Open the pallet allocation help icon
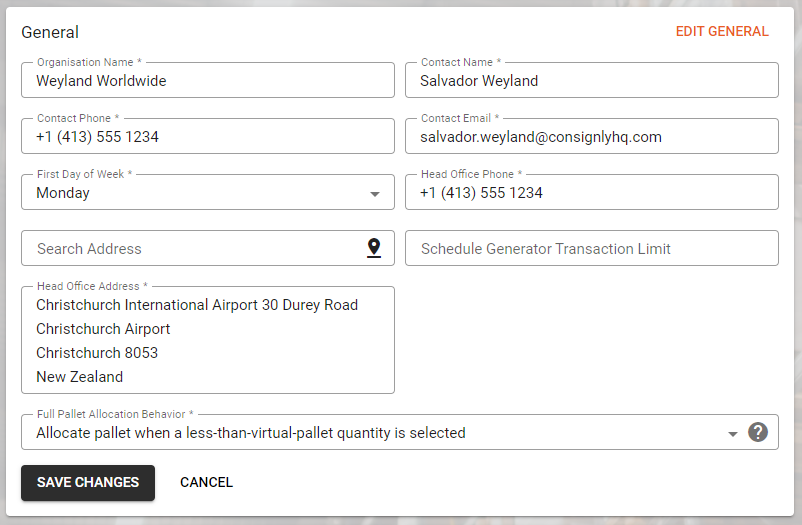Screen dimensions: 802x525 click(758, 432)
